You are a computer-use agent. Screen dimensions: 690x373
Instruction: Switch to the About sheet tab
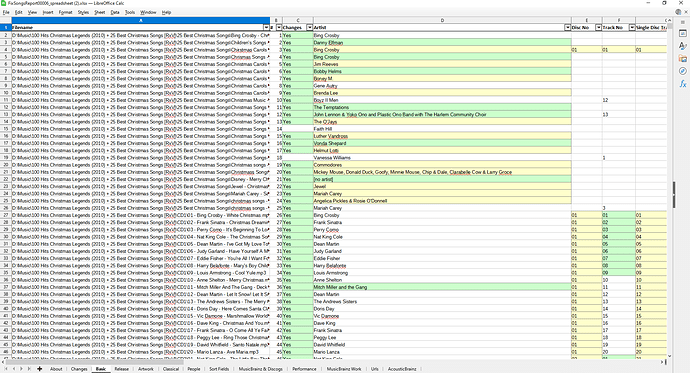pyautogui.click(x=56, y=369)
